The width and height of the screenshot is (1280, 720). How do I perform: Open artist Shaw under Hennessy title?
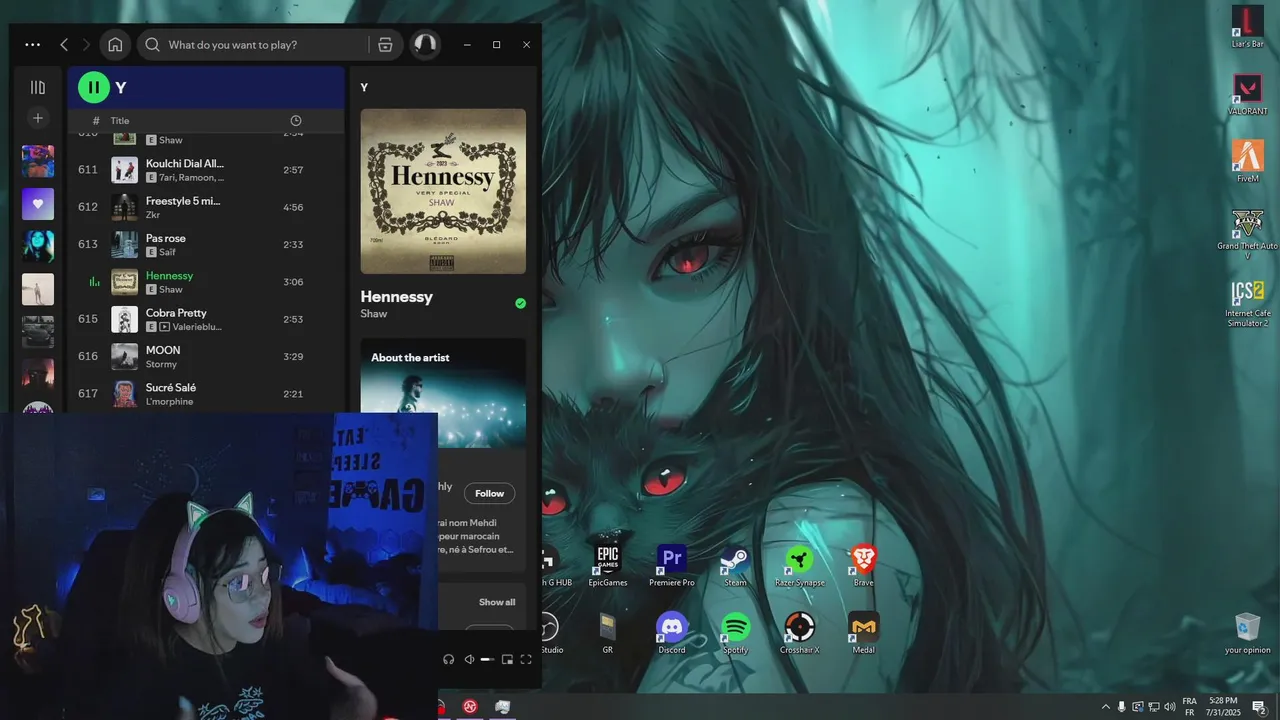374,314
